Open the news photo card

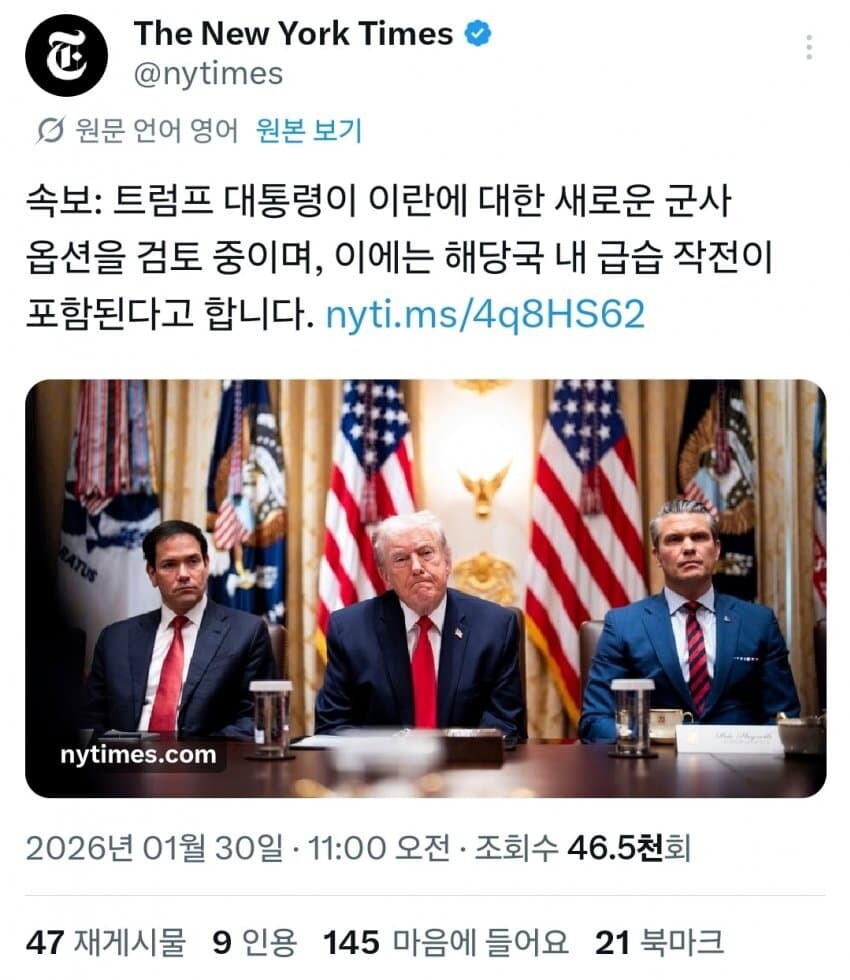pos(426,588)
